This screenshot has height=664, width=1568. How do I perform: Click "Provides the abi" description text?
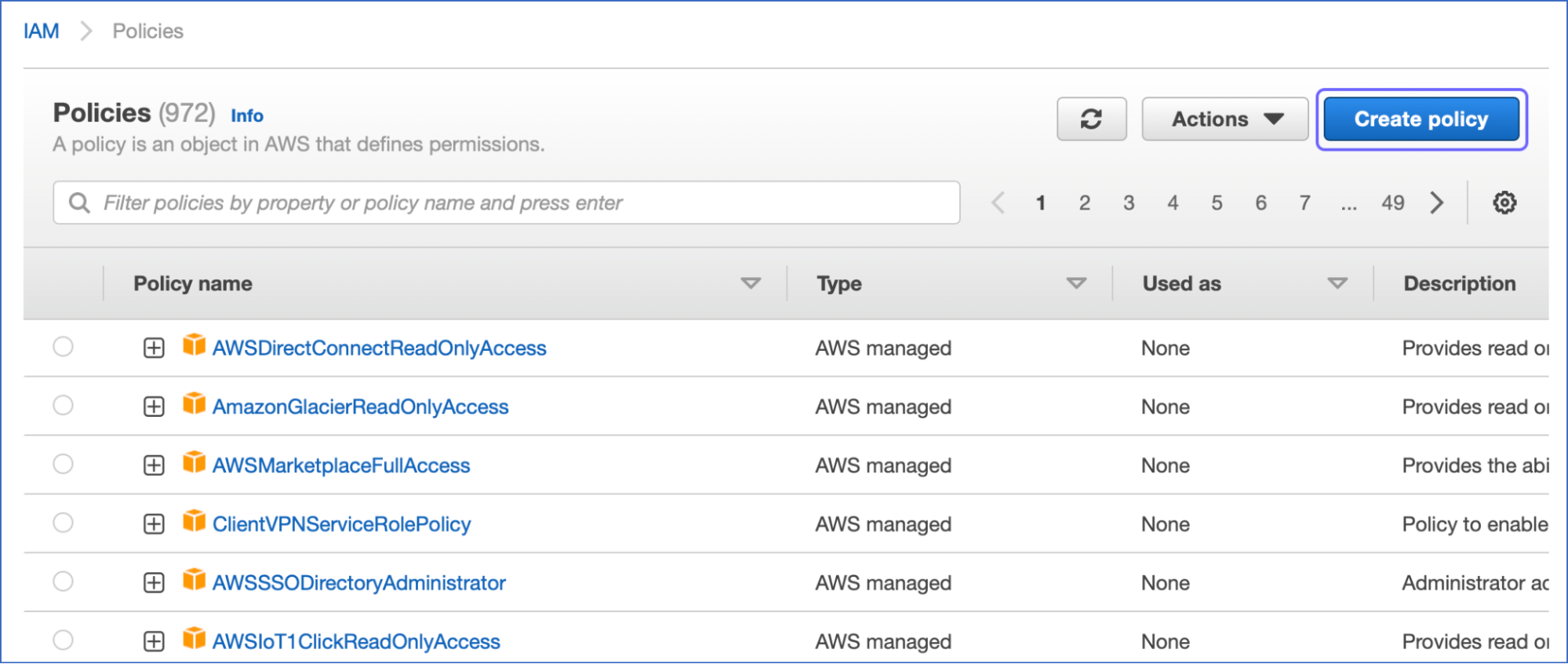point(1475,465)
